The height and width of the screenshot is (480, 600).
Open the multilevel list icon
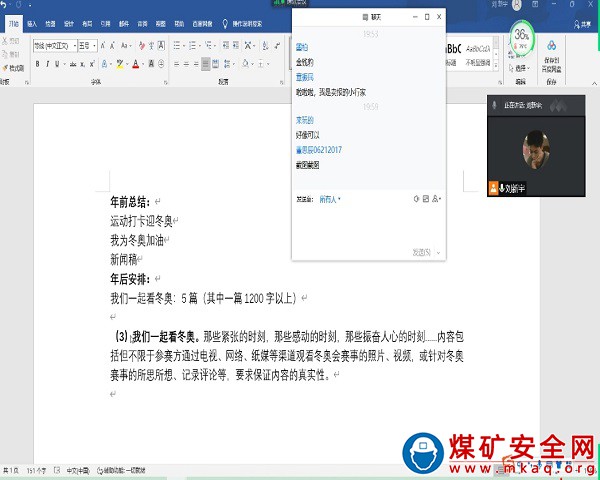(x=209, y=46)
